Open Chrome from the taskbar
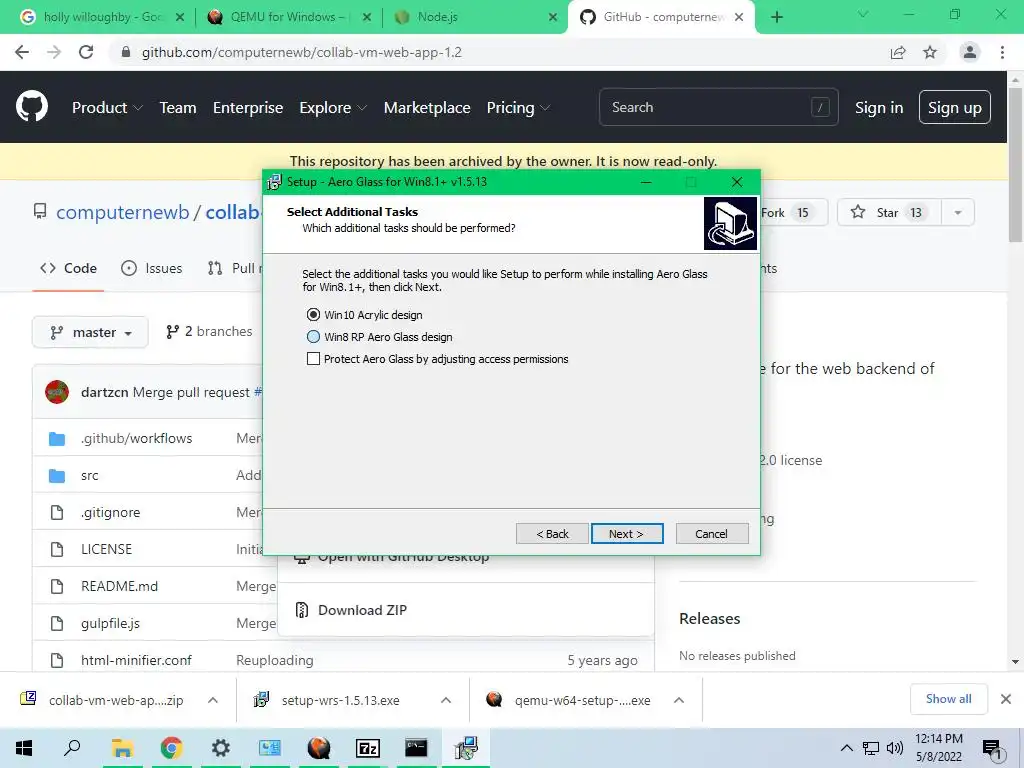This screenshot has width=1024, height=768. [171, 748]
